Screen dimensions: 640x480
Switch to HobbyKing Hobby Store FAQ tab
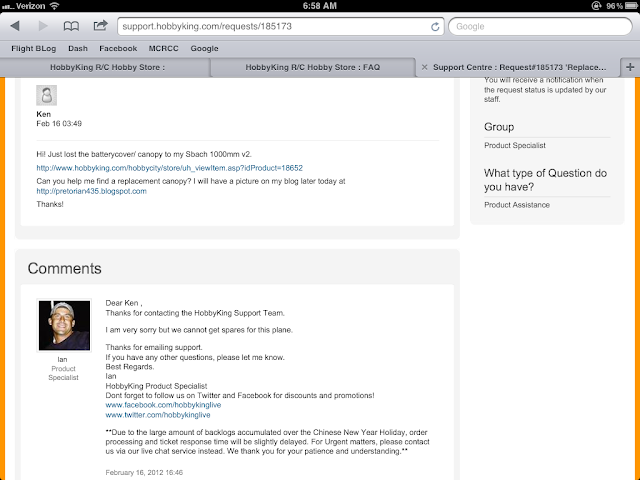coord(313,67)
